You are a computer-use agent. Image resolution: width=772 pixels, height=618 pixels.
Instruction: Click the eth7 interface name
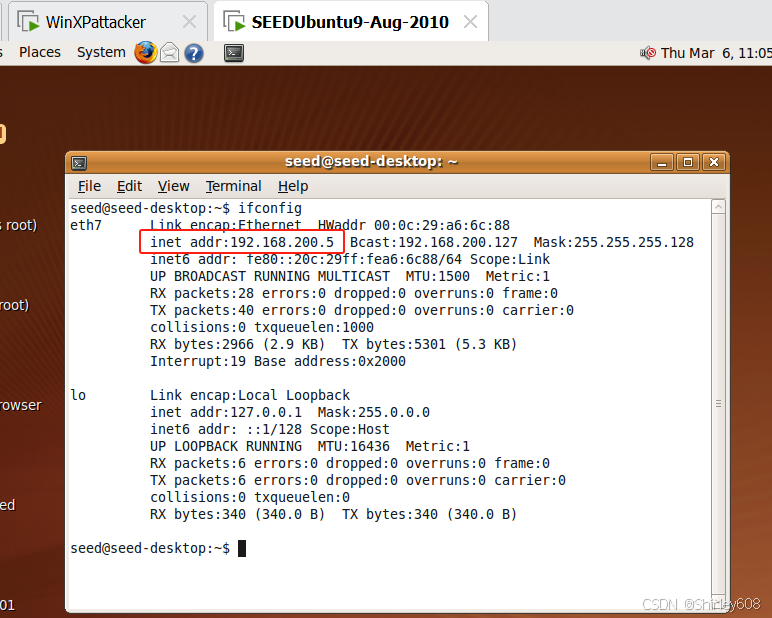pos(86,226)
